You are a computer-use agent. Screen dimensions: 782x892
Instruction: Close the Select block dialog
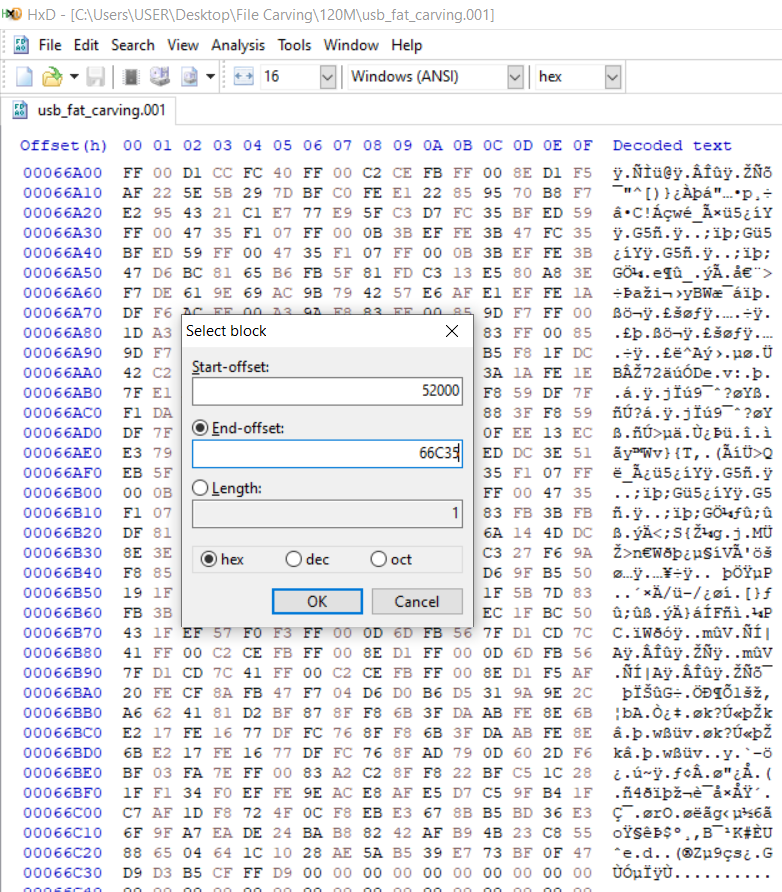pyautogui.click(x=452, y=331)
